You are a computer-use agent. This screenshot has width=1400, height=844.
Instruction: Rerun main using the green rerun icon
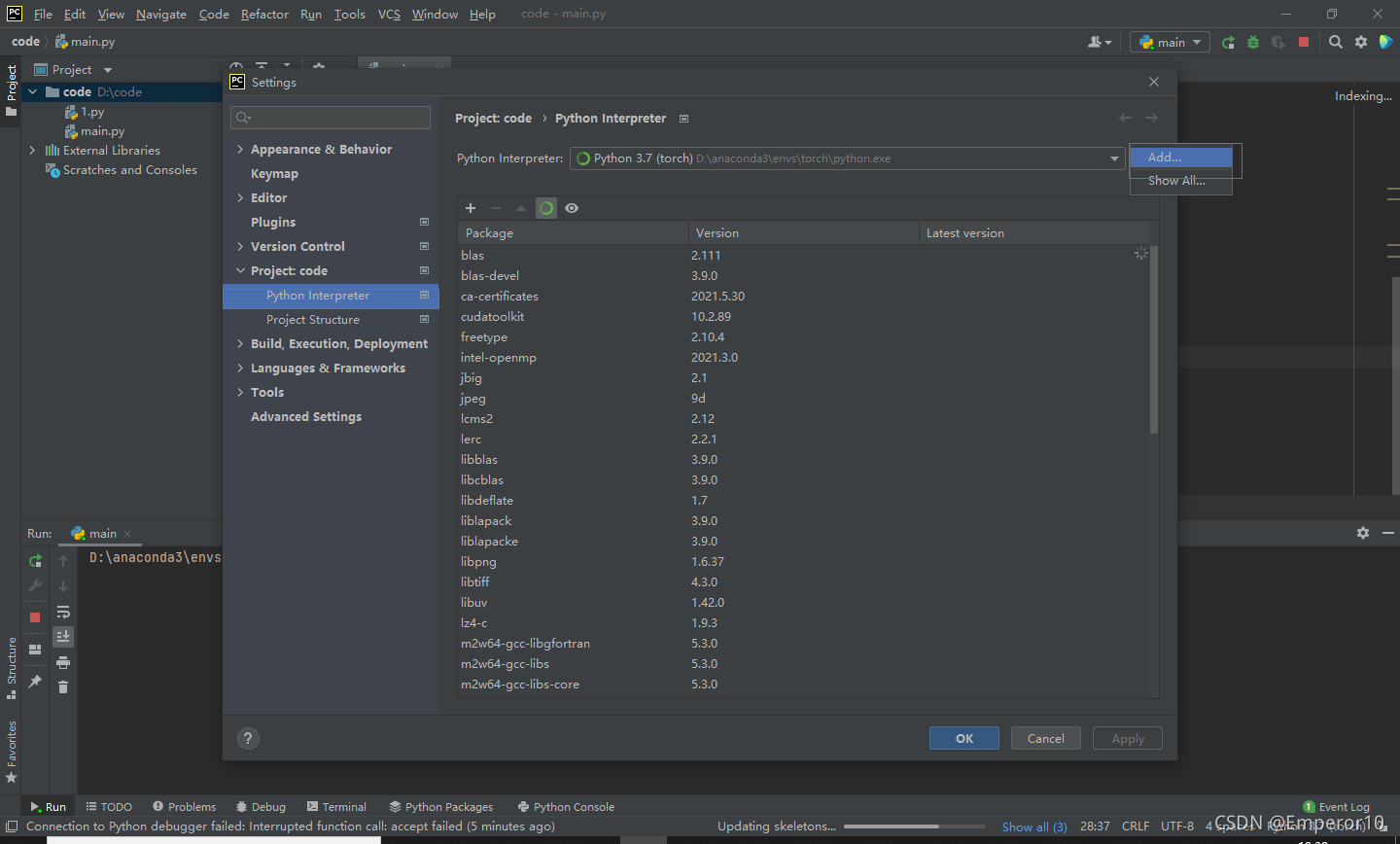coord(35,561)
